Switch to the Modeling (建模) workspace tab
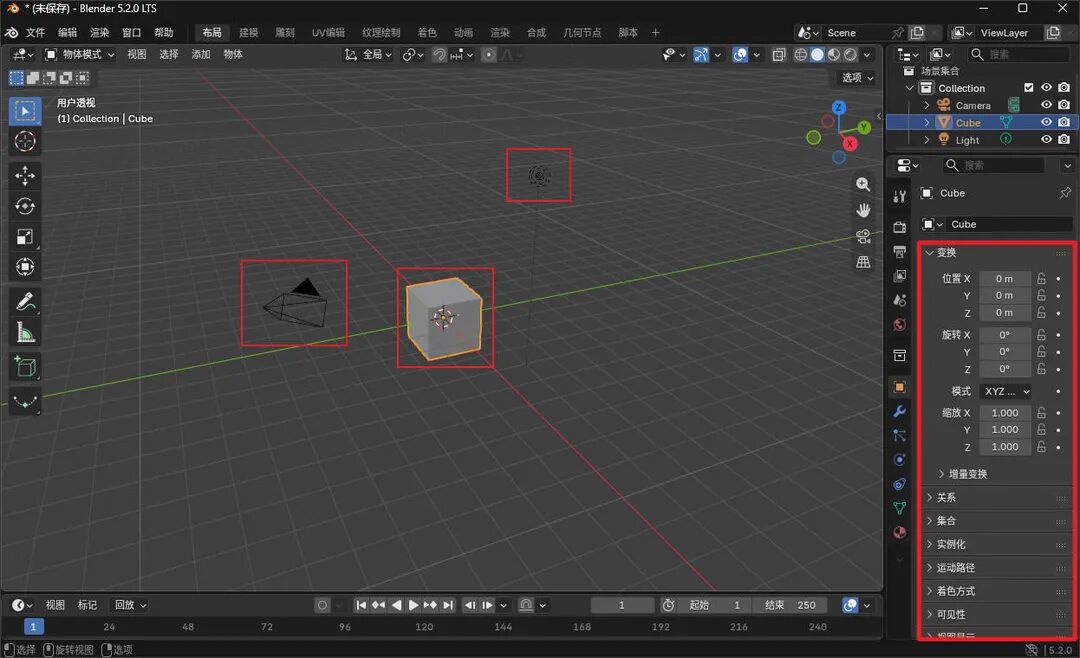The image size is (1080, 658). (x=249, y=32)
